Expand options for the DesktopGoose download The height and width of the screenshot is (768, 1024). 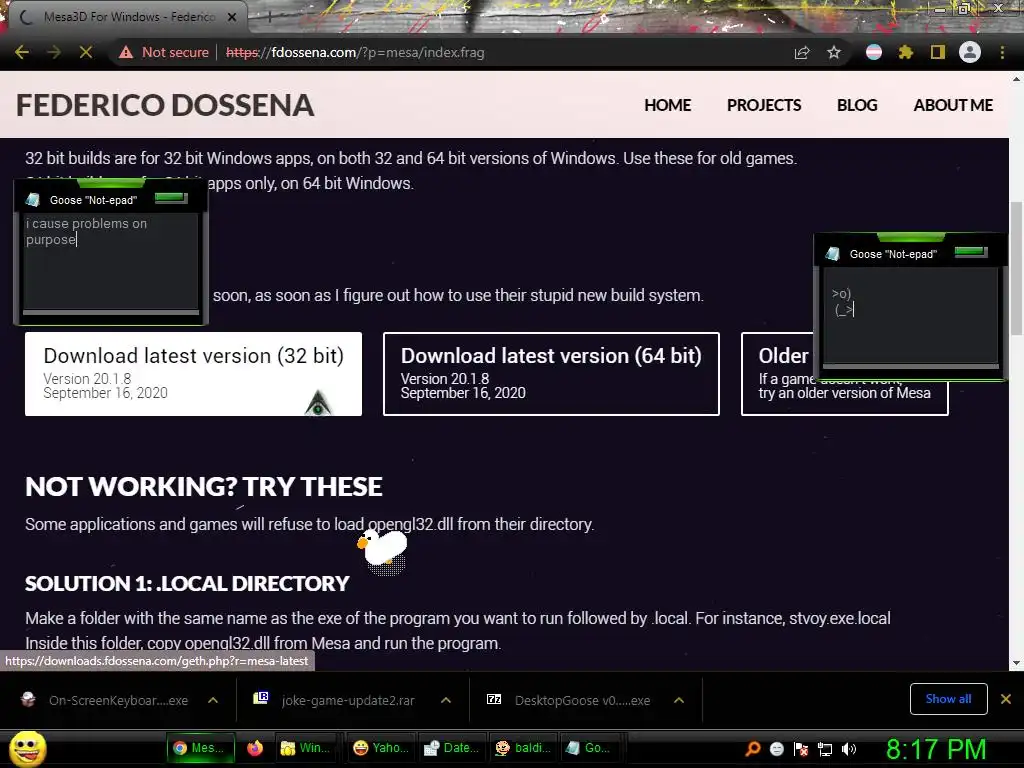click(679, 700)
